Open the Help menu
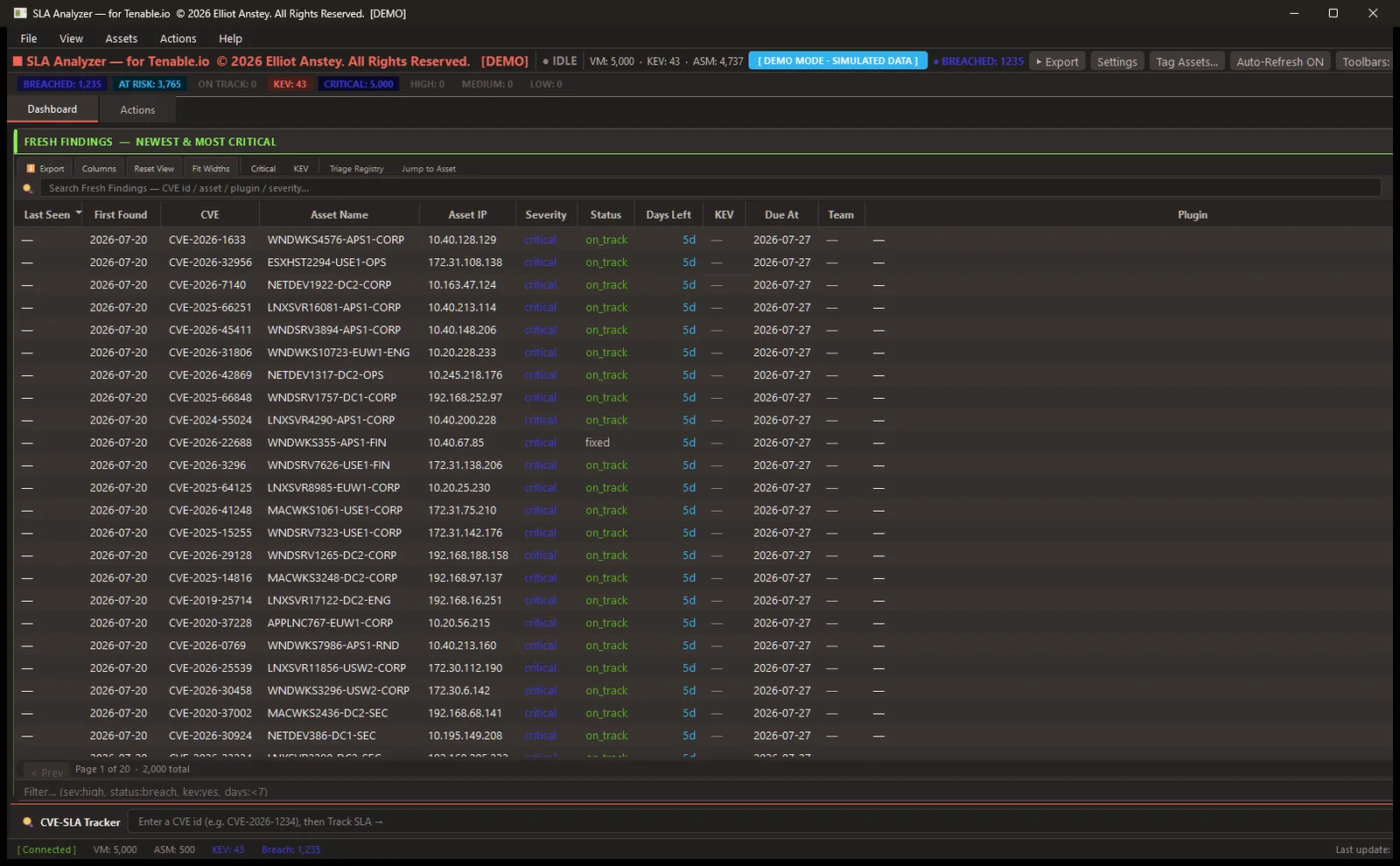1400x866 pixels. 230,38
